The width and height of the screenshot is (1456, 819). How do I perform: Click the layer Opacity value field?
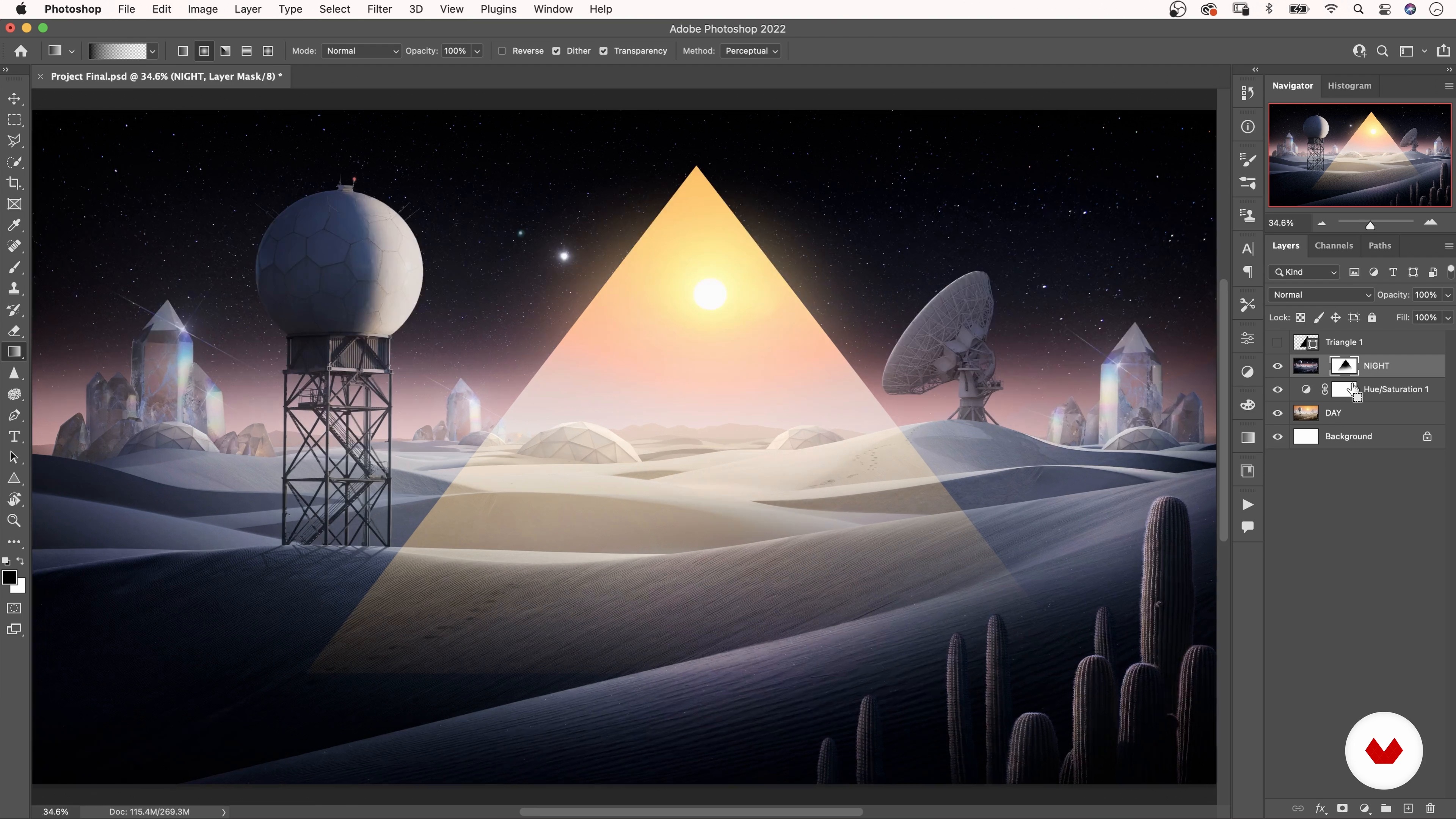[1426, 295]
